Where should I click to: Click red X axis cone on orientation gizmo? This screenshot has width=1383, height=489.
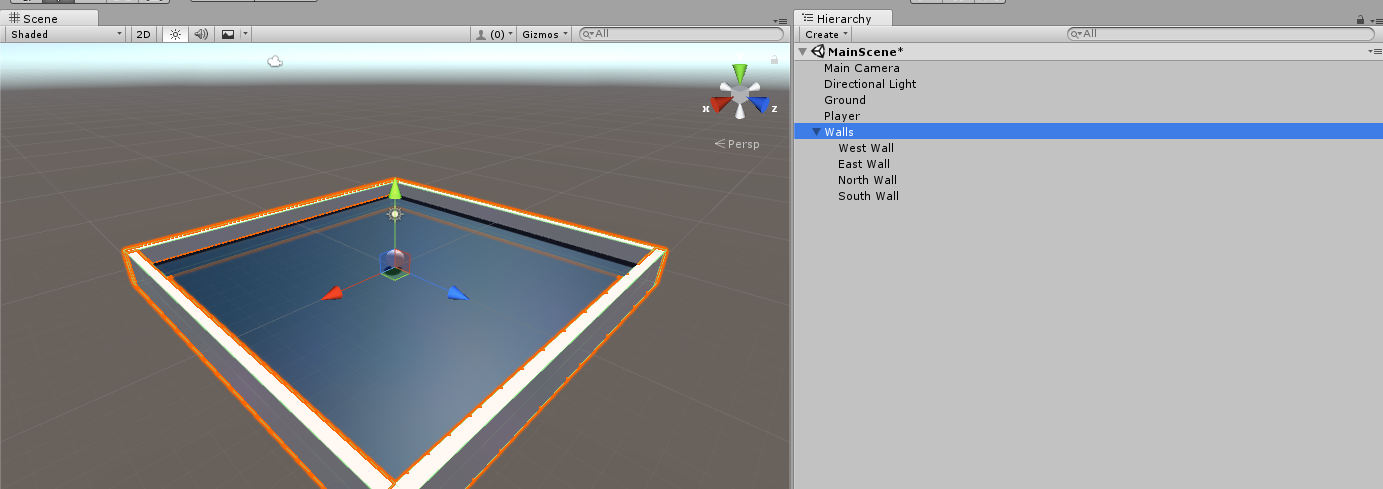click(718, 104)
